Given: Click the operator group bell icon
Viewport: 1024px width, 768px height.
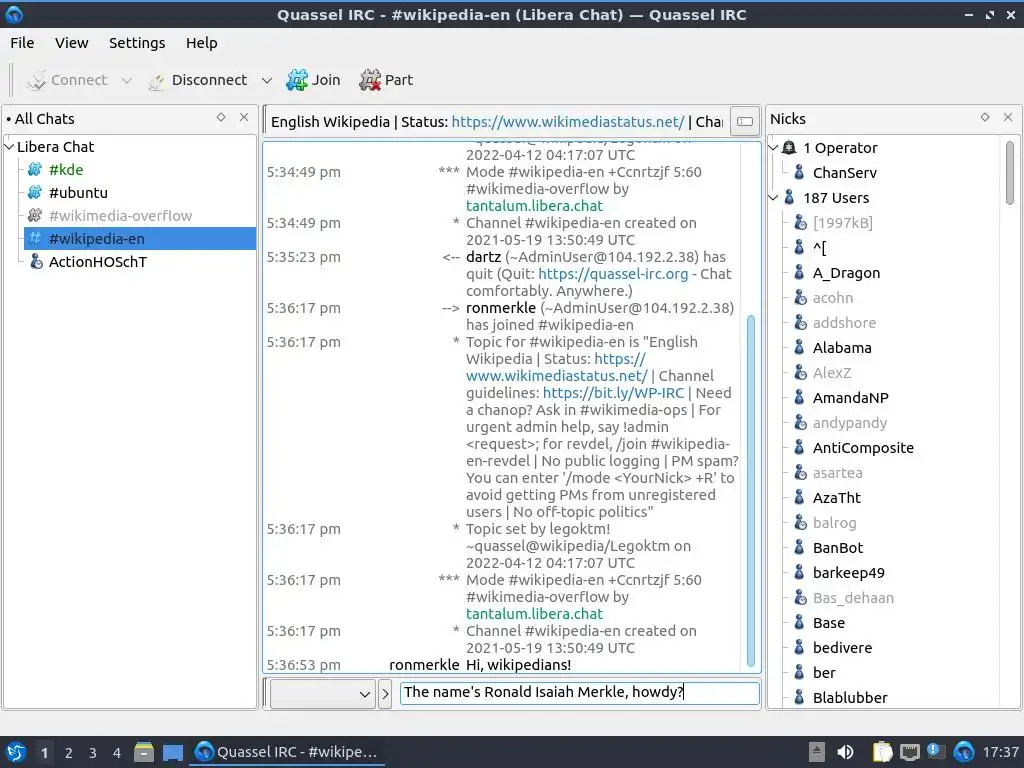Looking at the screenshot, I should [789, 148].
